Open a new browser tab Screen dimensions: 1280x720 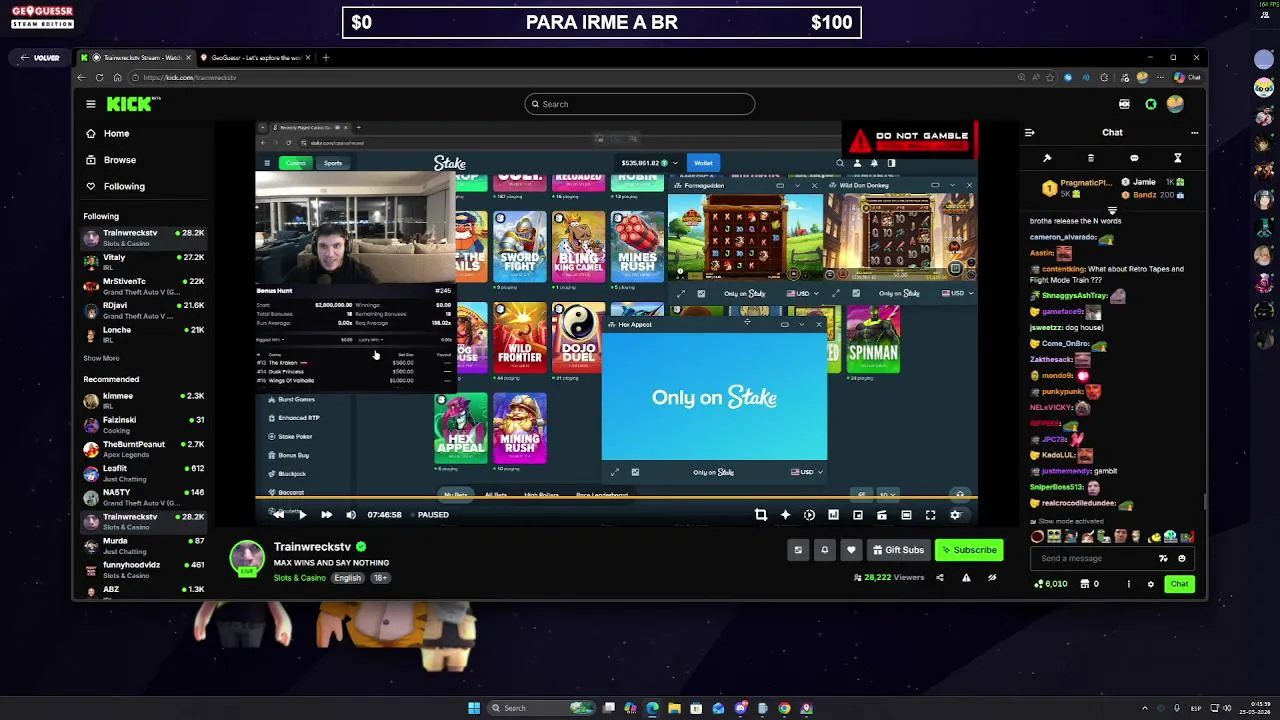[x=325, y=58]
